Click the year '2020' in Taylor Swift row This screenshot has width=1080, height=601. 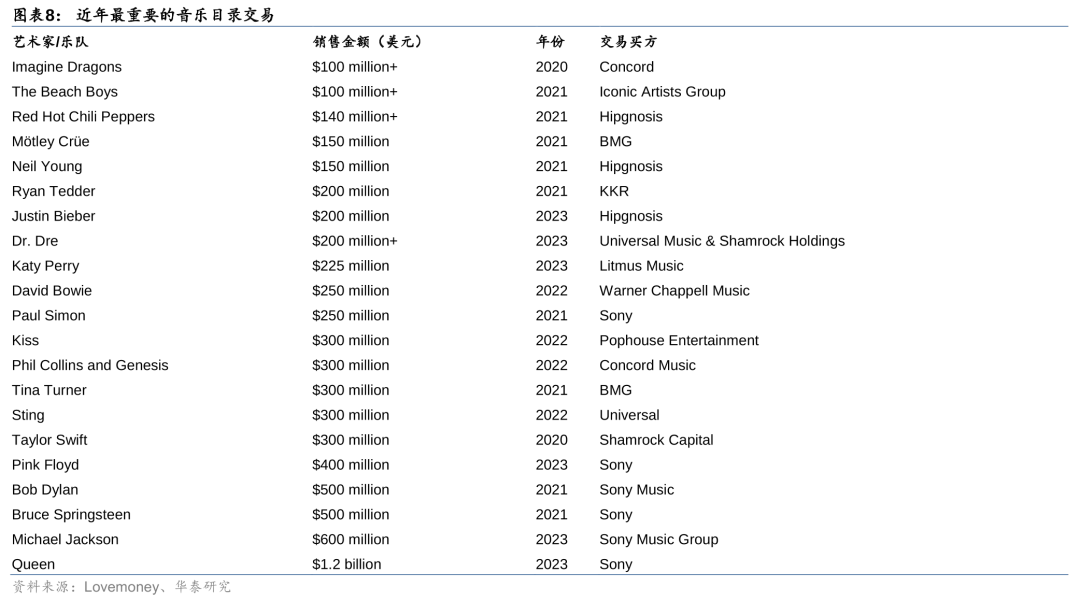click(552, 440)
